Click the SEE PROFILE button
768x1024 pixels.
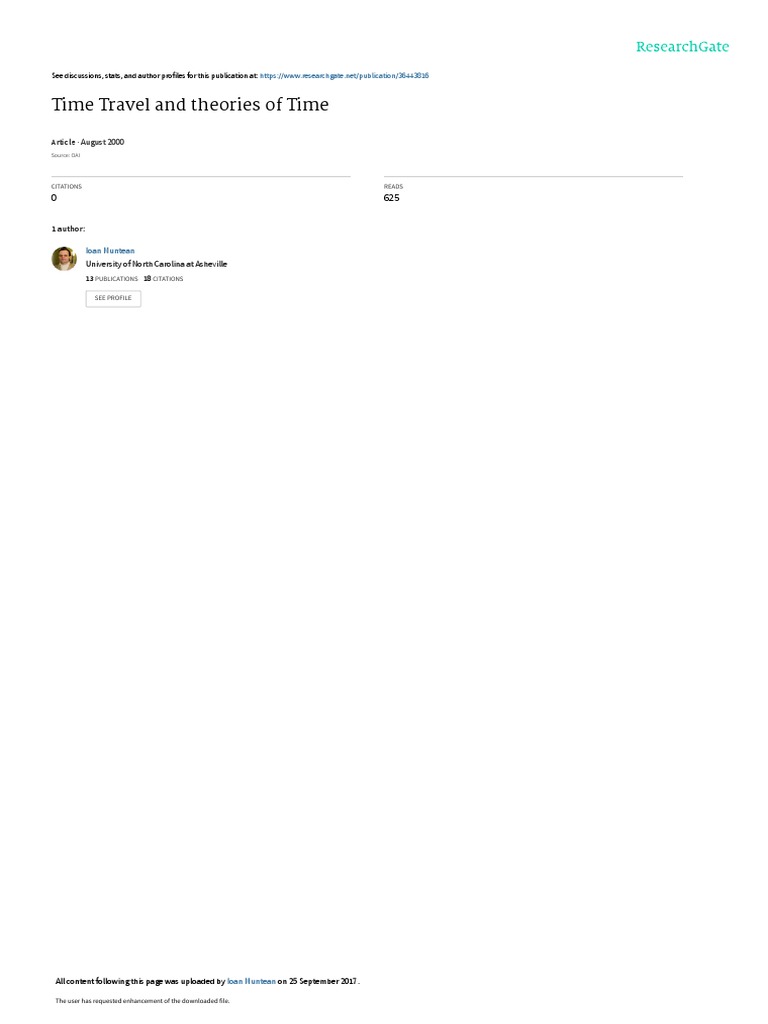(x=113, y=298)
